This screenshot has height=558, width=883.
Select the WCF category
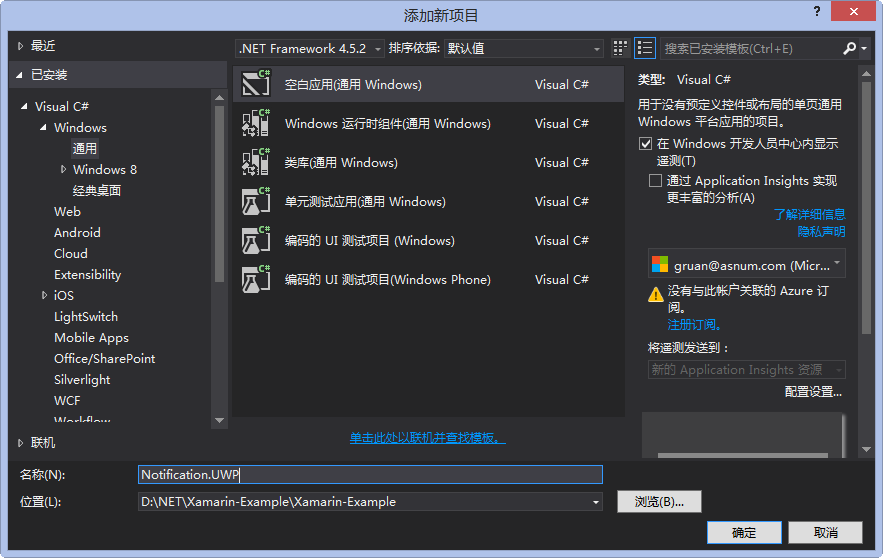tap(67, 400)
